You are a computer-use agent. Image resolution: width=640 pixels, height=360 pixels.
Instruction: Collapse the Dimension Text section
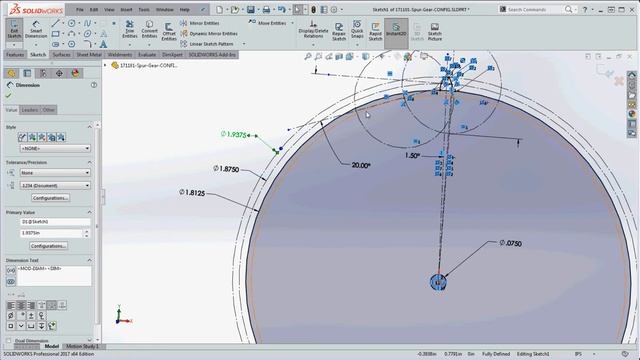point(89,260)
